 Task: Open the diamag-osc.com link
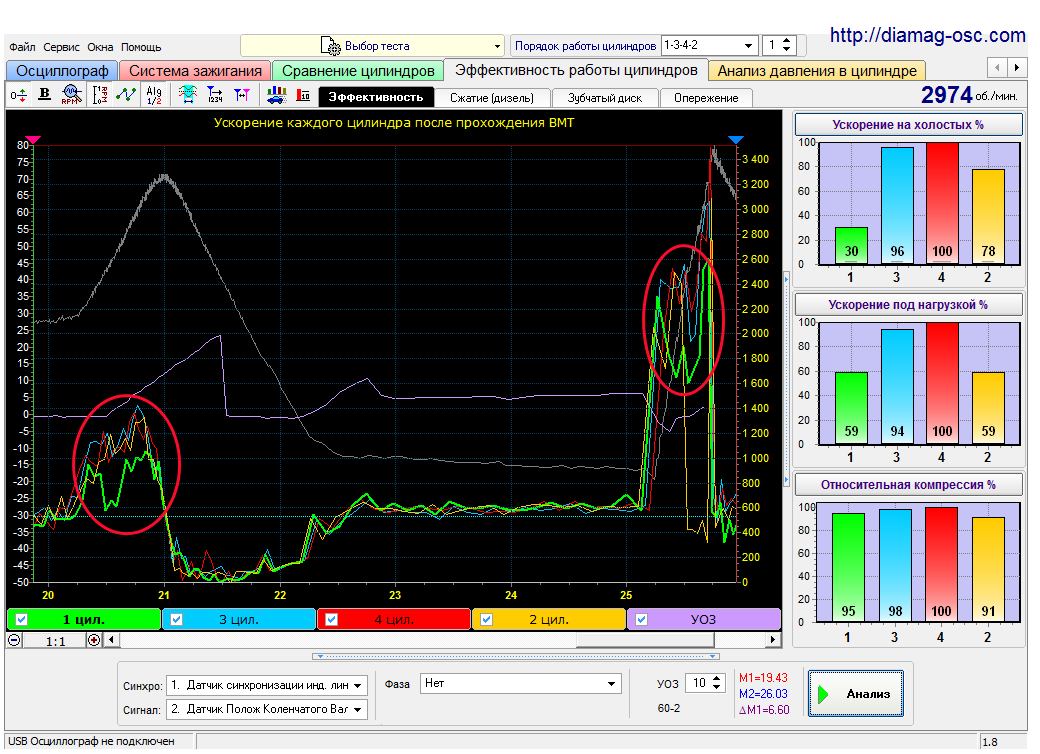pos(927,34)
